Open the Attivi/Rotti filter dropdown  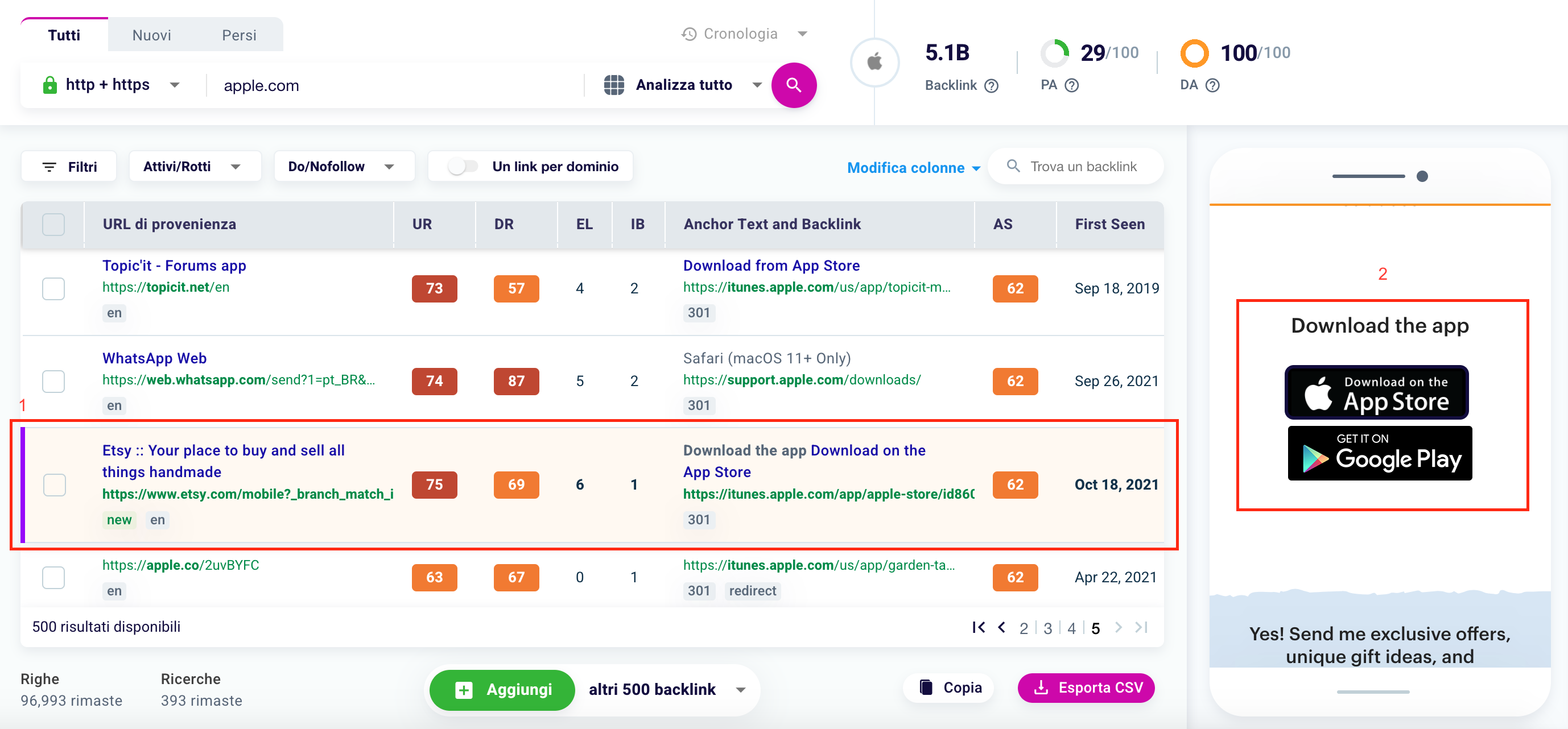[x=195, y=167]
